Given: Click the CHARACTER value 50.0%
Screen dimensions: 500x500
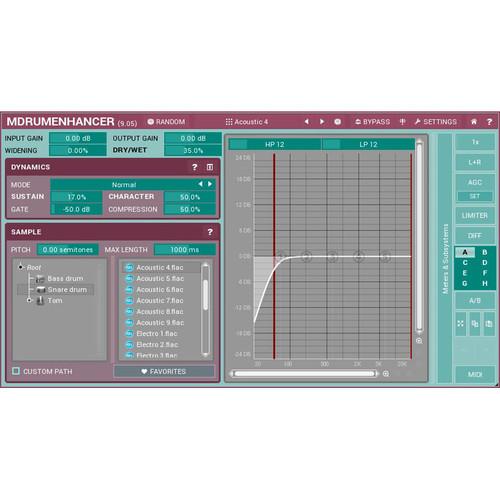Looking at the screenshot, I should pos(190,197).
